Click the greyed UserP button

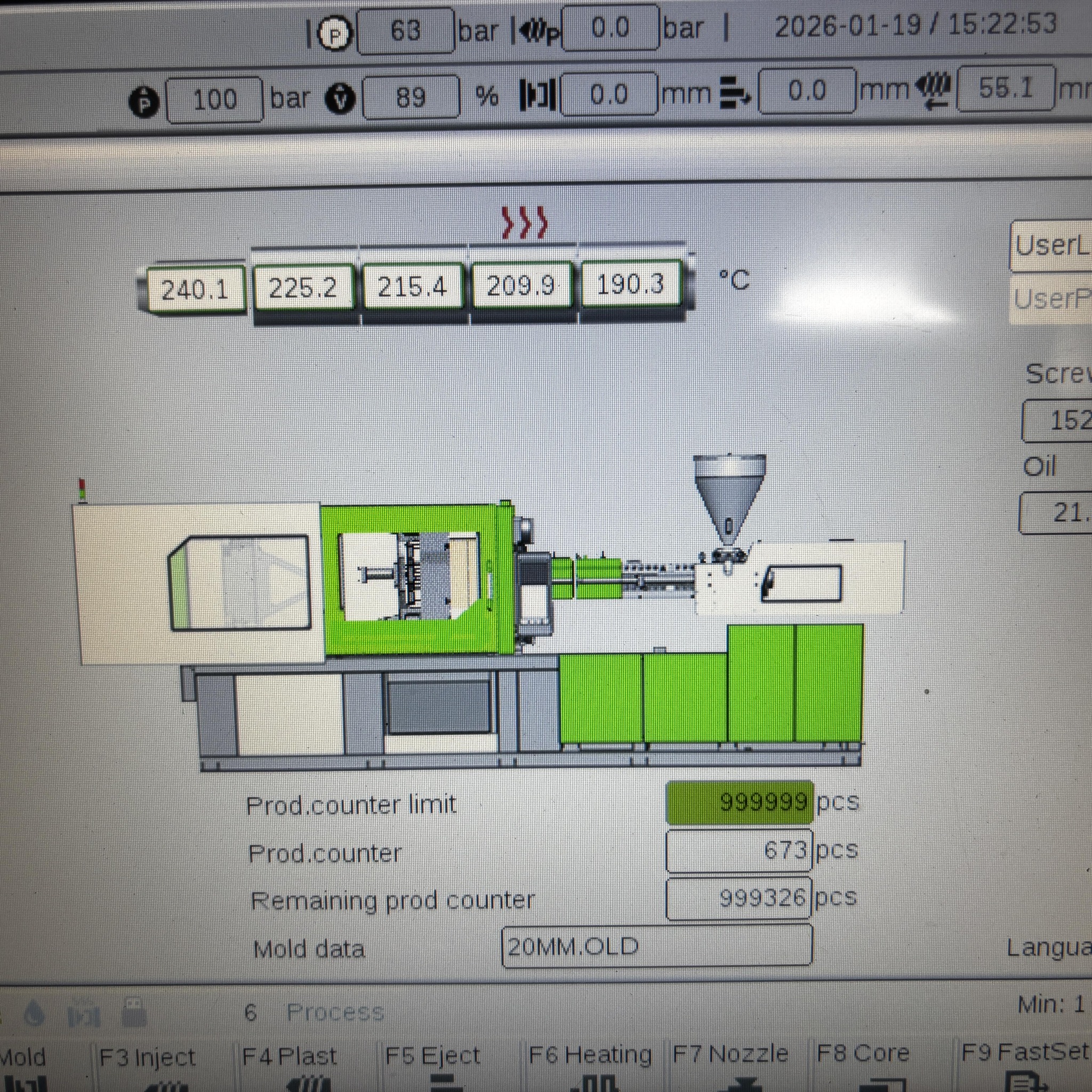point(1051,299)
